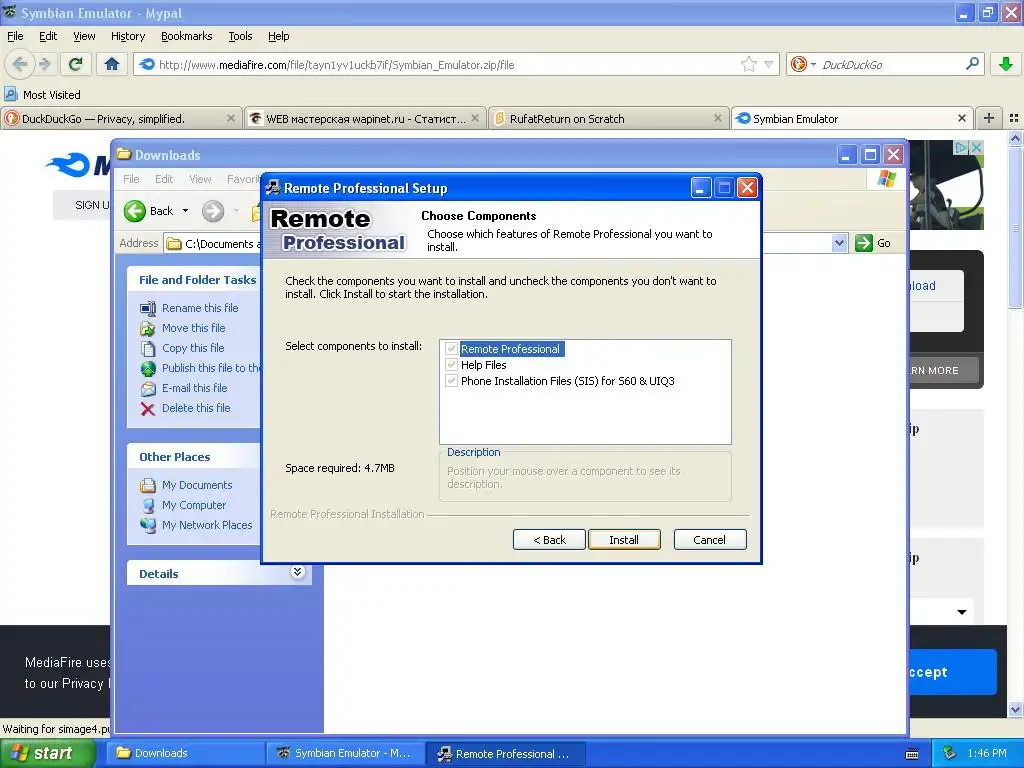Click the Downloads taskbar button
The height and width of the screenshot is (768, 1024).
coord(184,753)
